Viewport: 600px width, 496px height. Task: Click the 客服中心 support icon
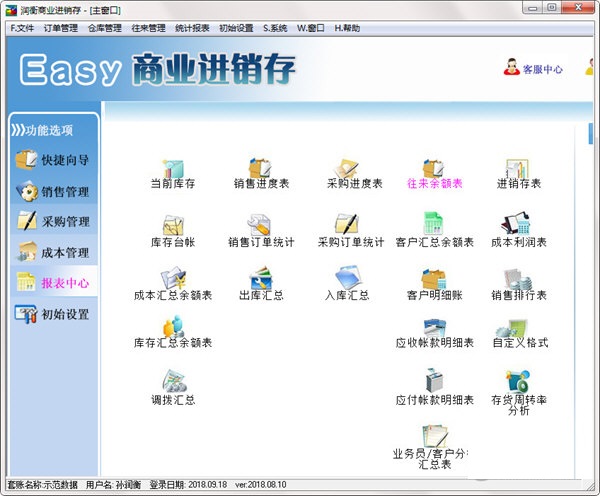[x=533, y=67]
